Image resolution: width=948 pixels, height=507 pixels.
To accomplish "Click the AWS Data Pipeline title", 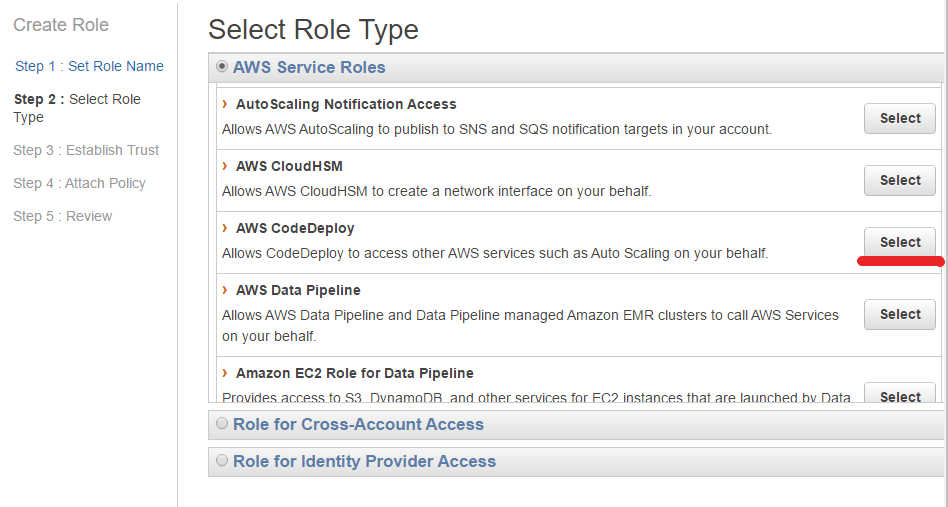I will click(298, 290).
